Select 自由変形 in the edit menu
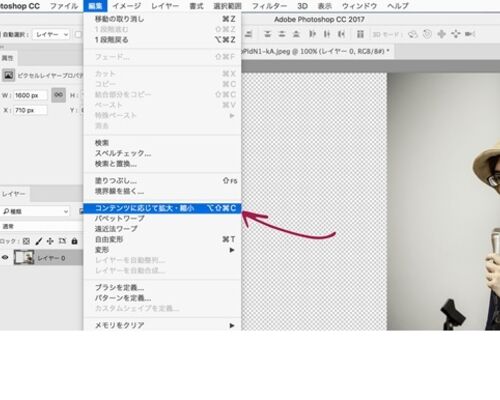500x400 pixels. pos(162,239)
